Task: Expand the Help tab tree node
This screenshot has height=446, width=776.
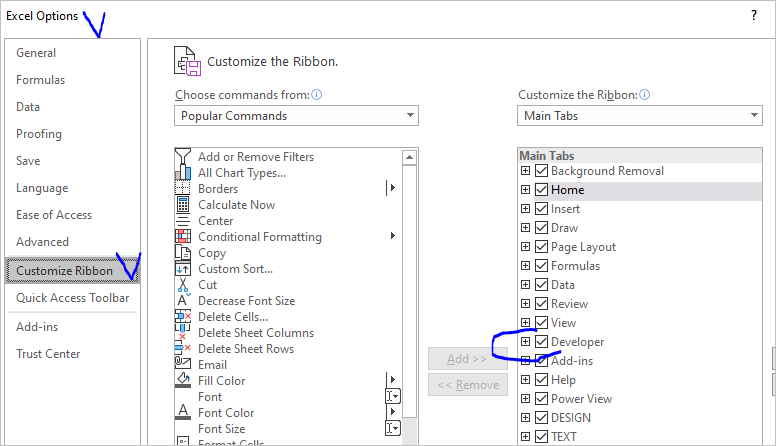Action: tap(526, 380)
